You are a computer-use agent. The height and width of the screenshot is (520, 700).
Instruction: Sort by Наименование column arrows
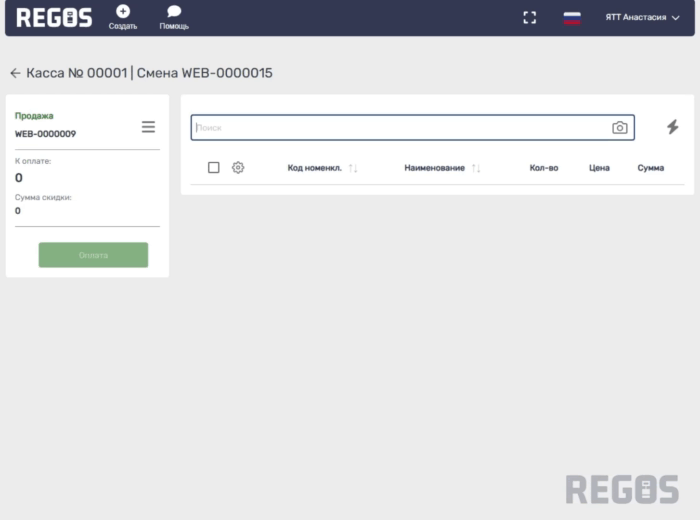tap(476, 168)
